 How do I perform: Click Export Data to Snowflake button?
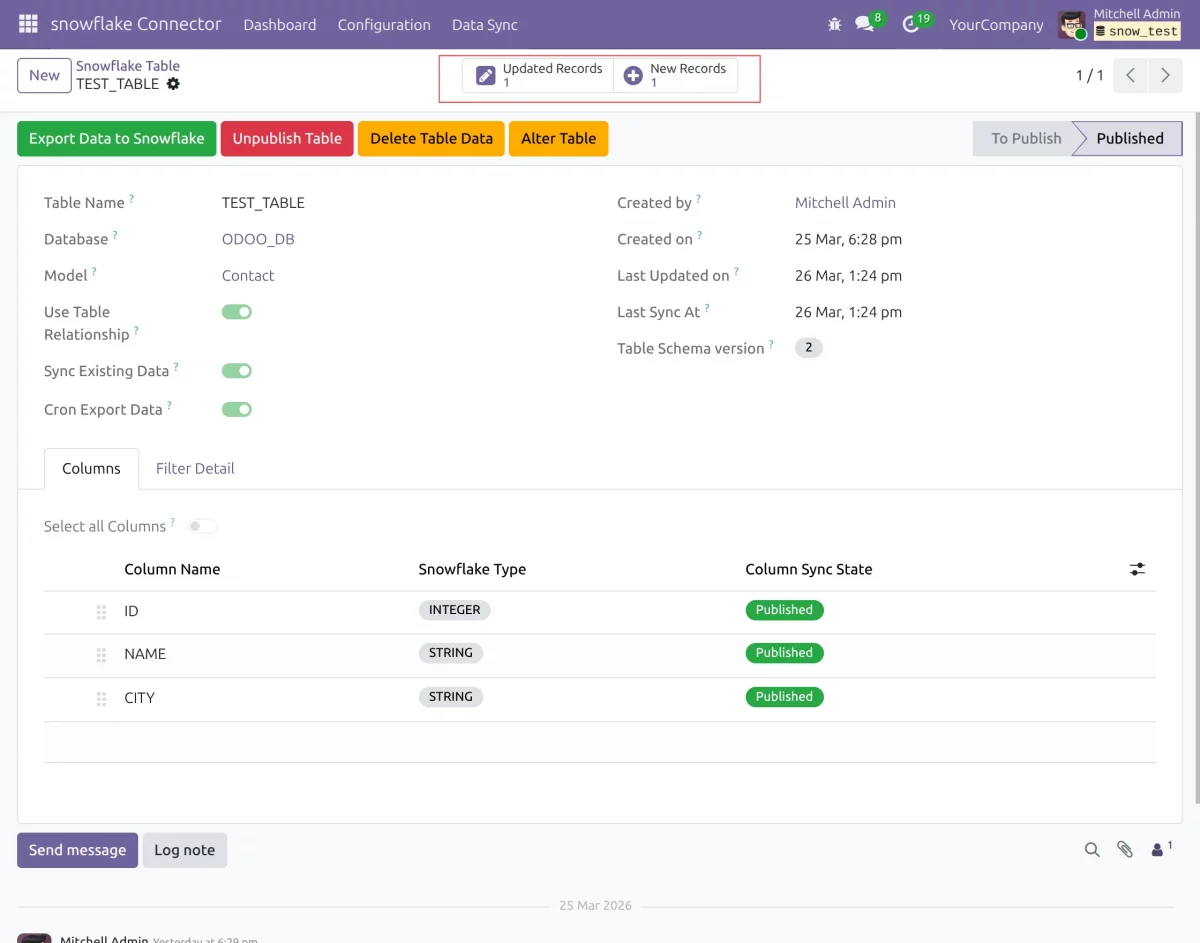tap(116, 139)
